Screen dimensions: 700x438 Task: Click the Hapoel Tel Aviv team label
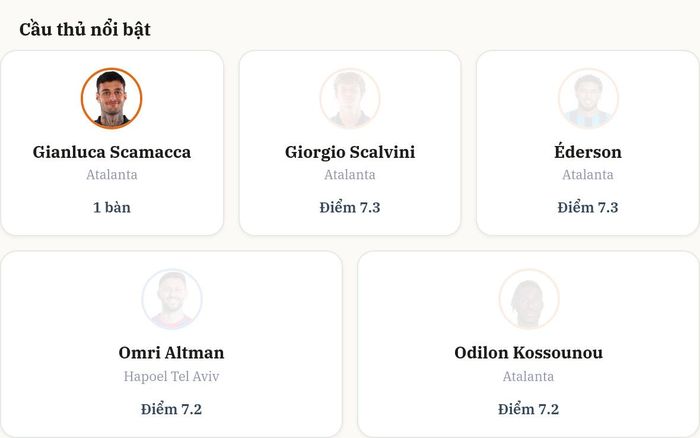coord(171,376)
